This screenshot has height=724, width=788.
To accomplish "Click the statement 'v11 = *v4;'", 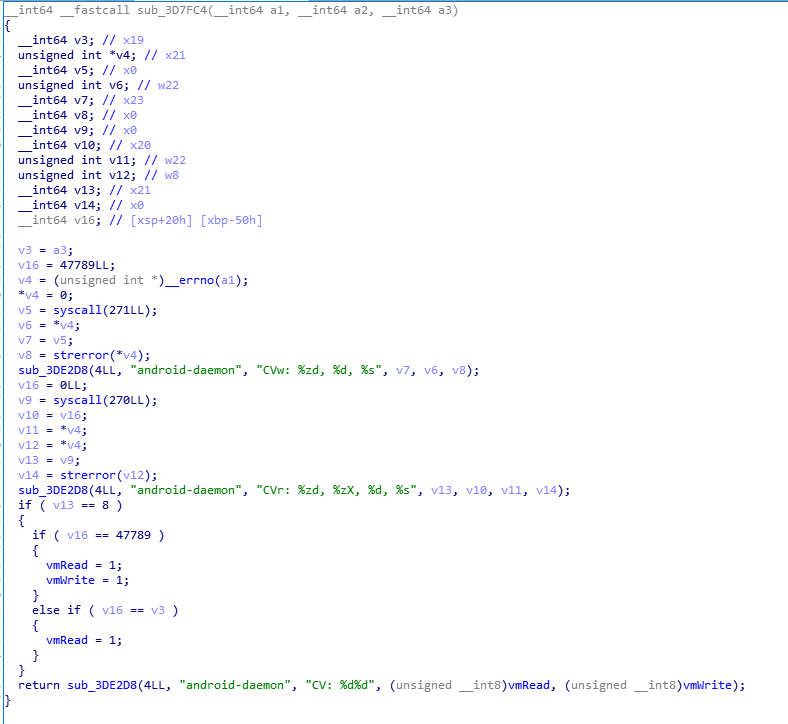I will [x=53, y=431].
